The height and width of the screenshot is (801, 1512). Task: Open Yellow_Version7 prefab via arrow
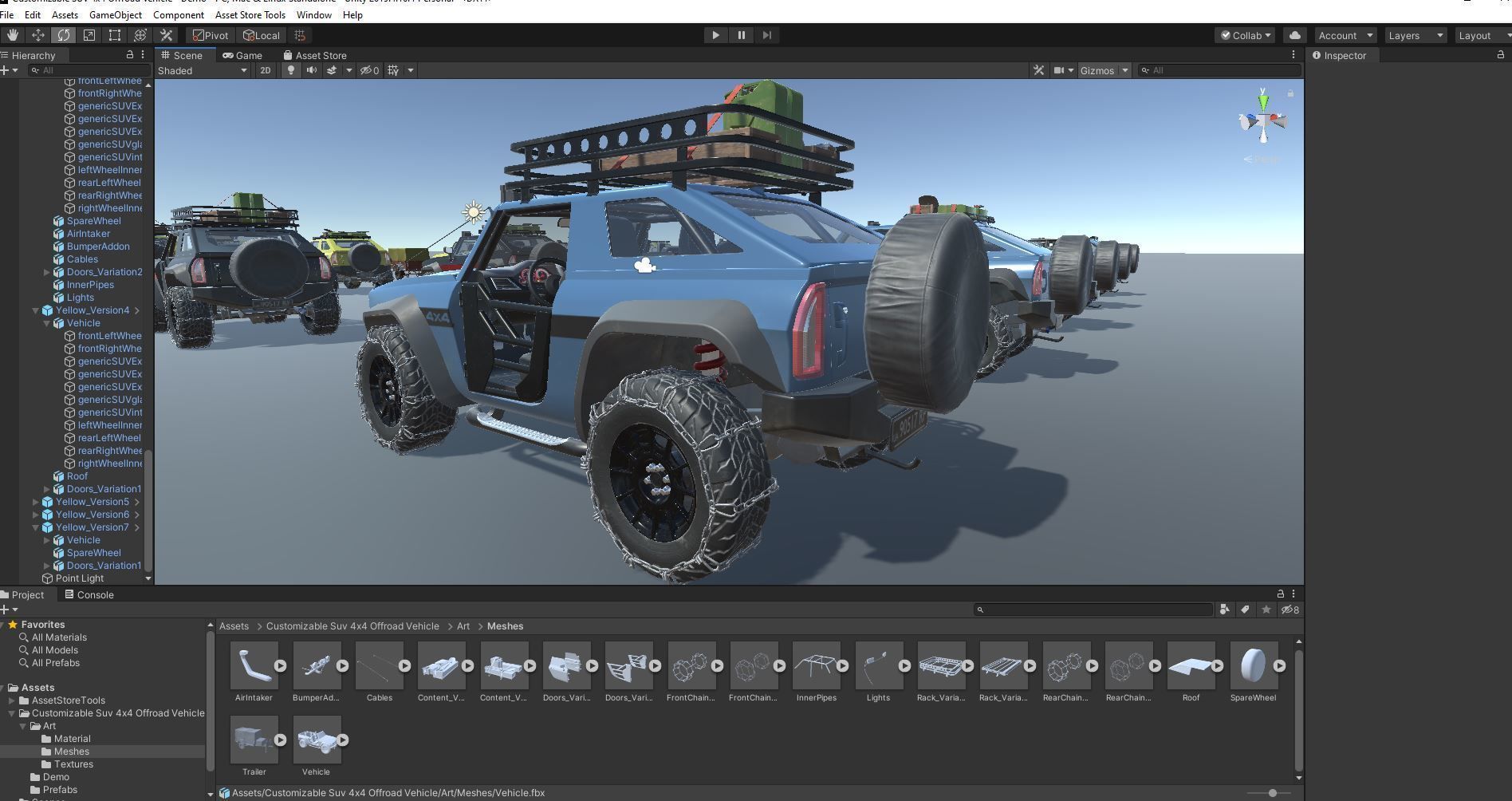pyautogui.click(x=137, y=527)
